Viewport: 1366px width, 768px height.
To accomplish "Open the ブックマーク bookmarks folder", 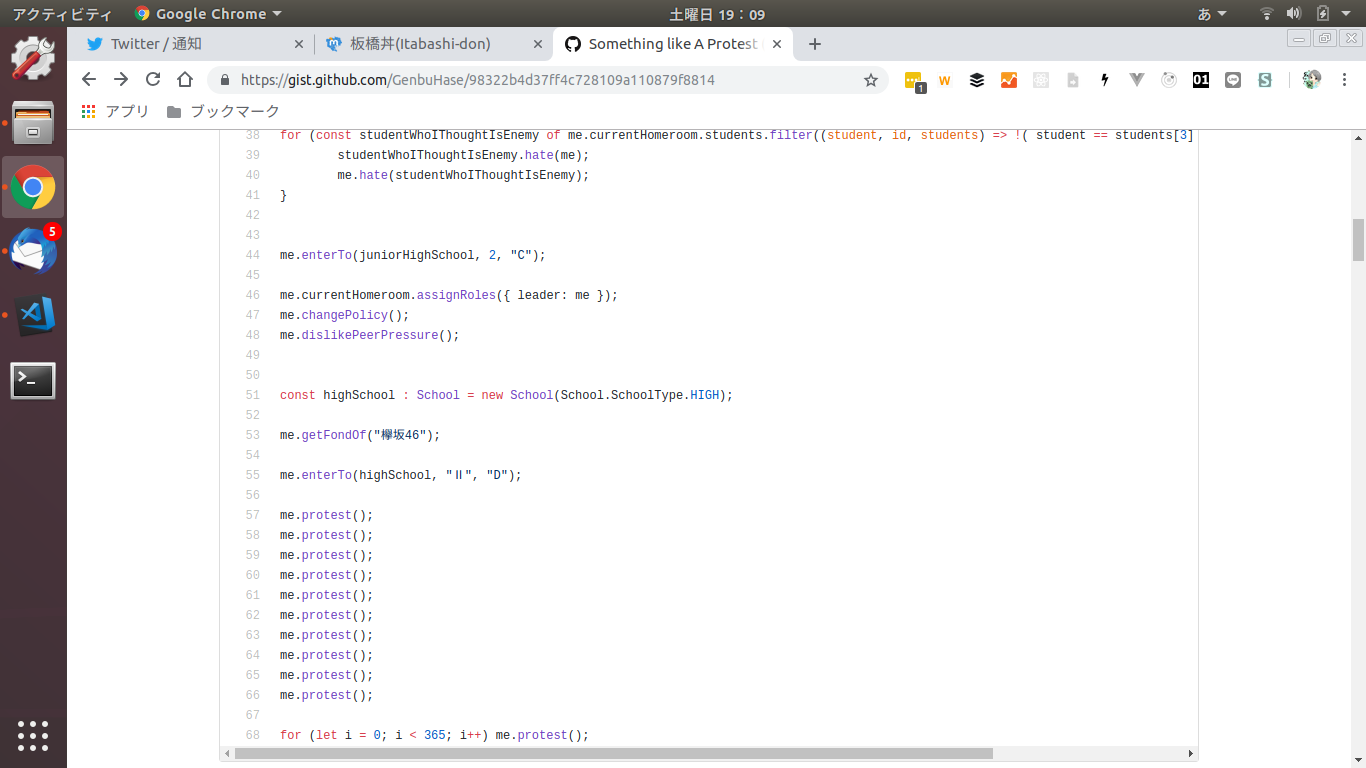I will point(224,112).
